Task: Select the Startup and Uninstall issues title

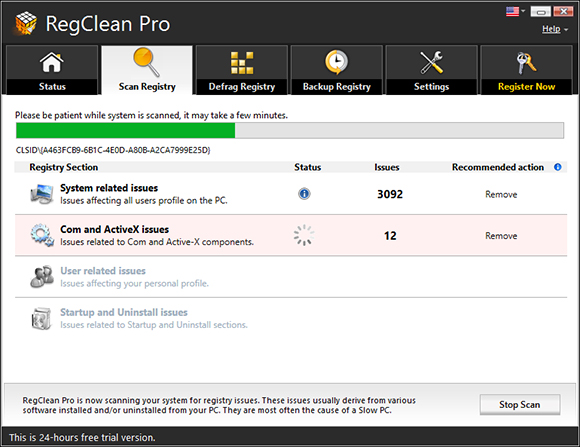Action: (x=124, y=312)
